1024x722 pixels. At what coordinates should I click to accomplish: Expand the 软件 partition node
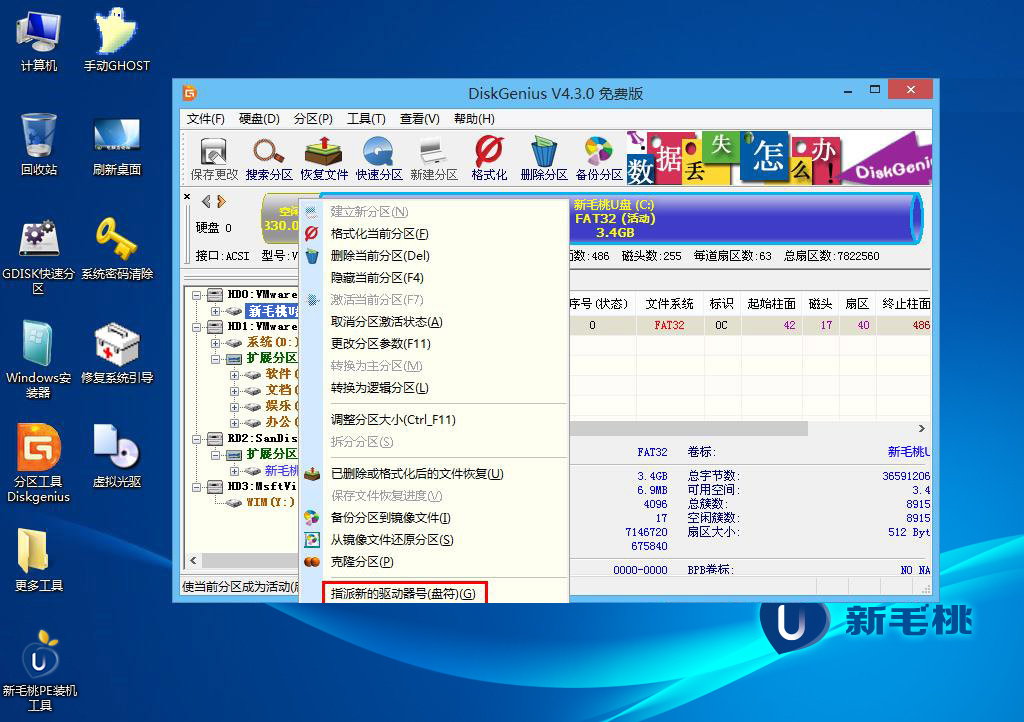234,375
